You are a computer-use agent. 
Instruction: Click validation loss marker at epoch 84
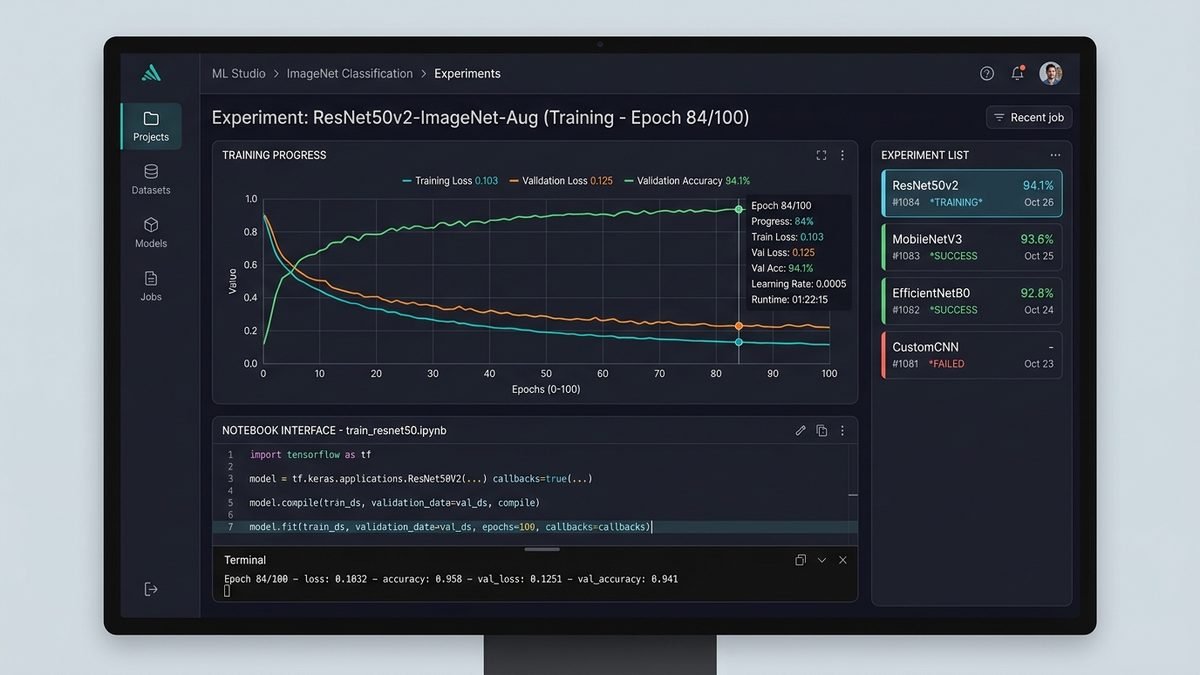[739, 326]
